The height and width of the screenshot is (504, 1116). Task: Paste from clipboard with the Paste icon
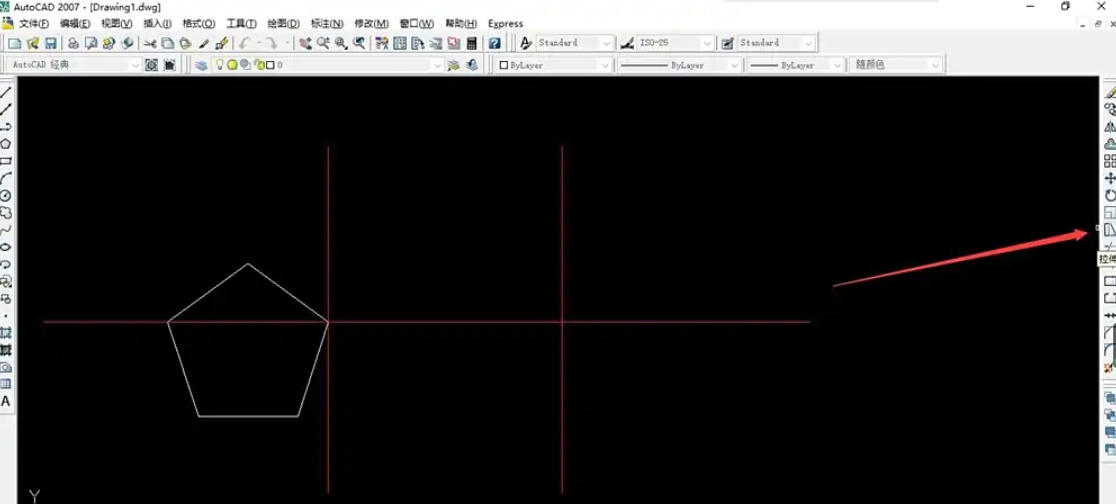(x=185, y=43)
